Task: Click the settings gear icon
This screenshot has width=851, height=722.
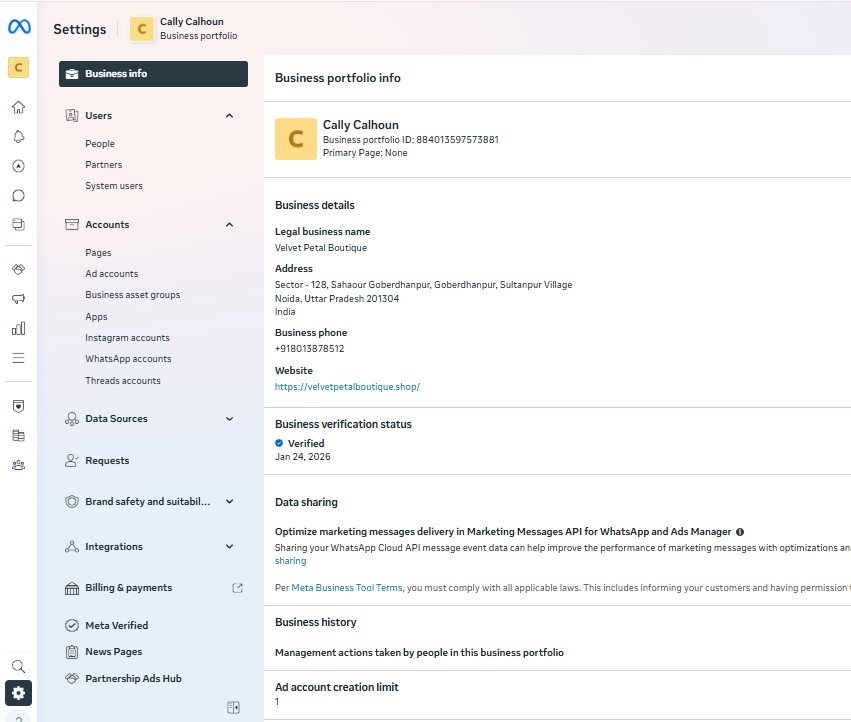Action: 18,692
